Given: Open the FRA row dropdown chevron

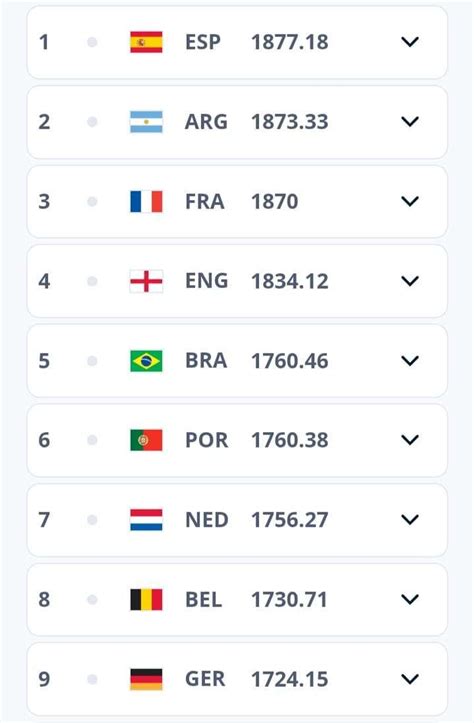Looking at the screenshot, I should [x=410, y=201].
